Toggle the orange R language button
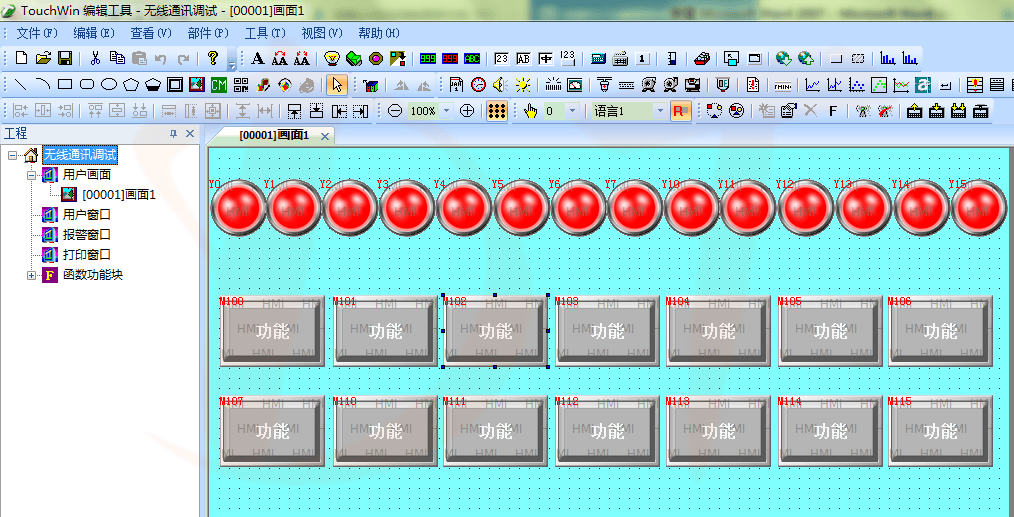 tap(681, 111)
